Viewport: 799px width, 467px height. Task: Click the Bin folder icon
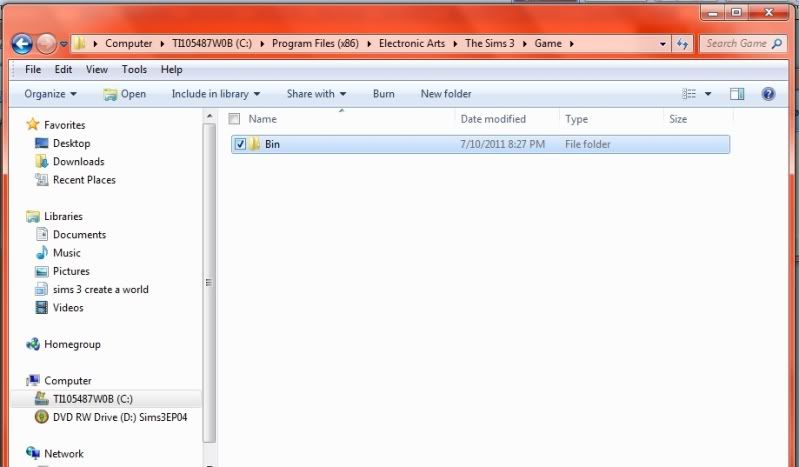pos(254,144)
